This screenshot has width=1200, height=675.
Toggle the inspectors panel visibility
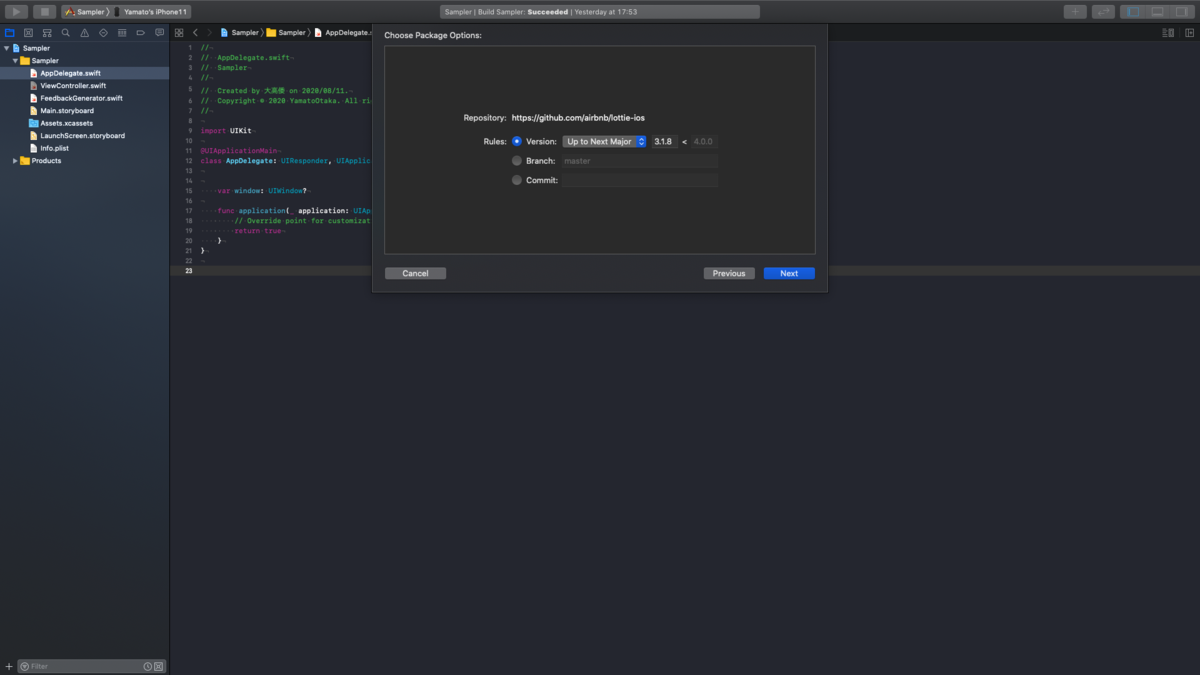(1182, 12)
